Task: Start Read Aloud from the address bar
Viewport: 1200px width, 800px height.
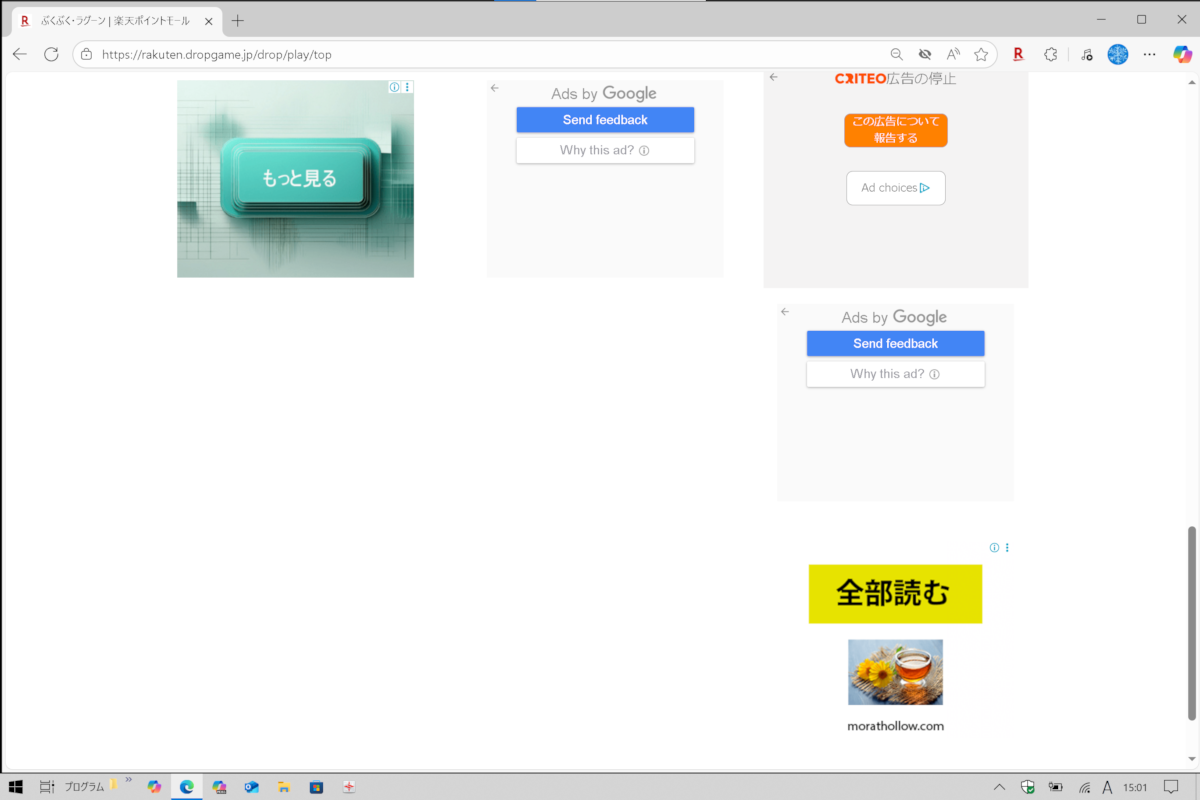Action: coord(953,54)
